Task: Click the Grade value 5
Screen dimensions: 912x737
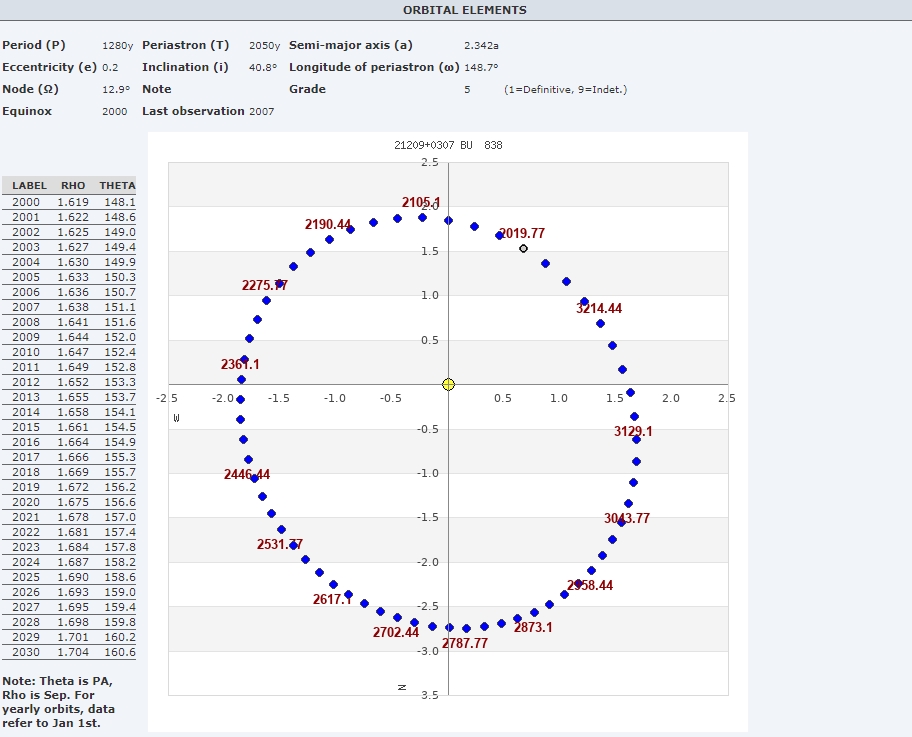Action: point(467,90)
